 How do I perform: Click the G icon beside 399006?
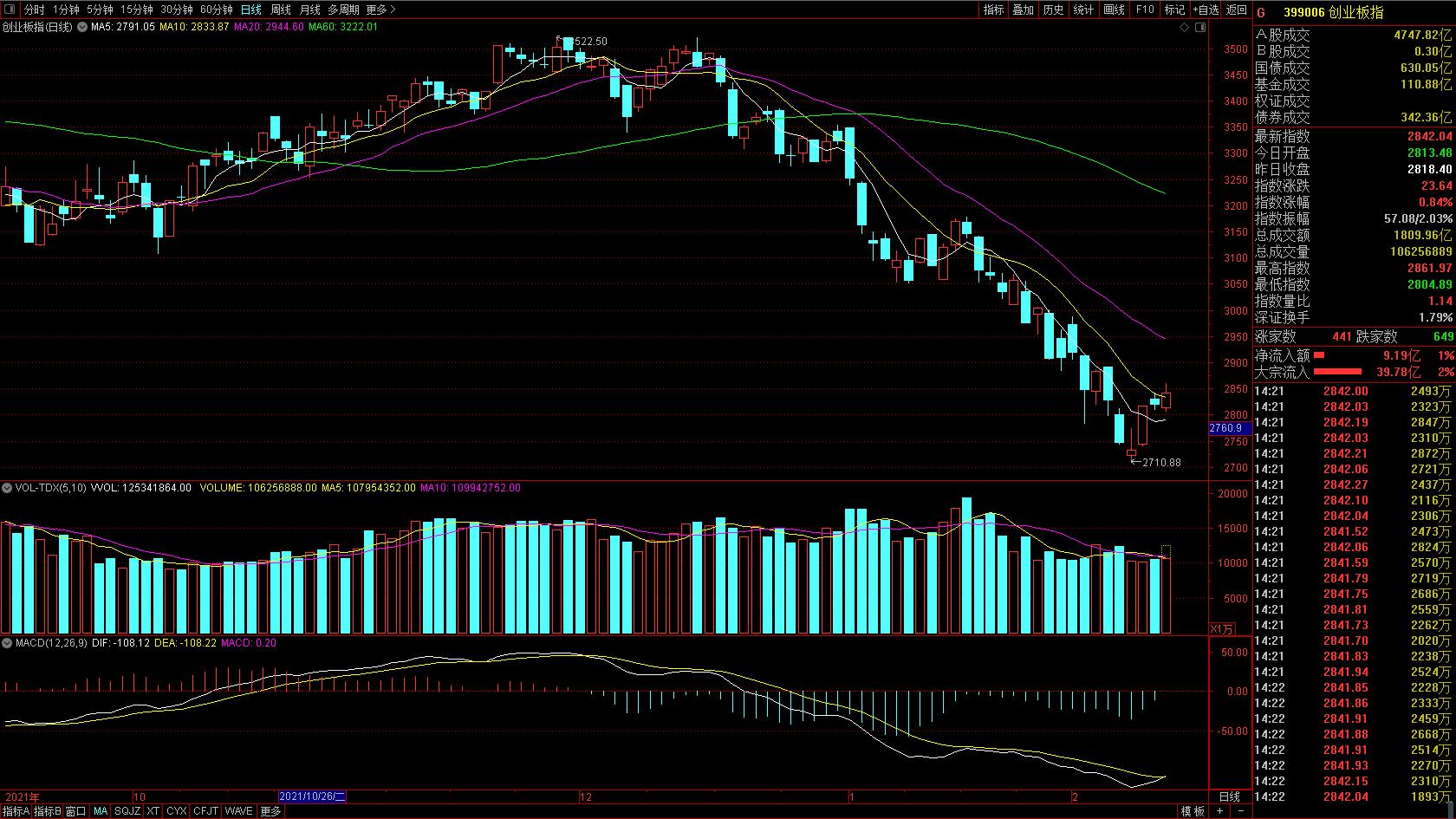click(x=1261, y=12)
